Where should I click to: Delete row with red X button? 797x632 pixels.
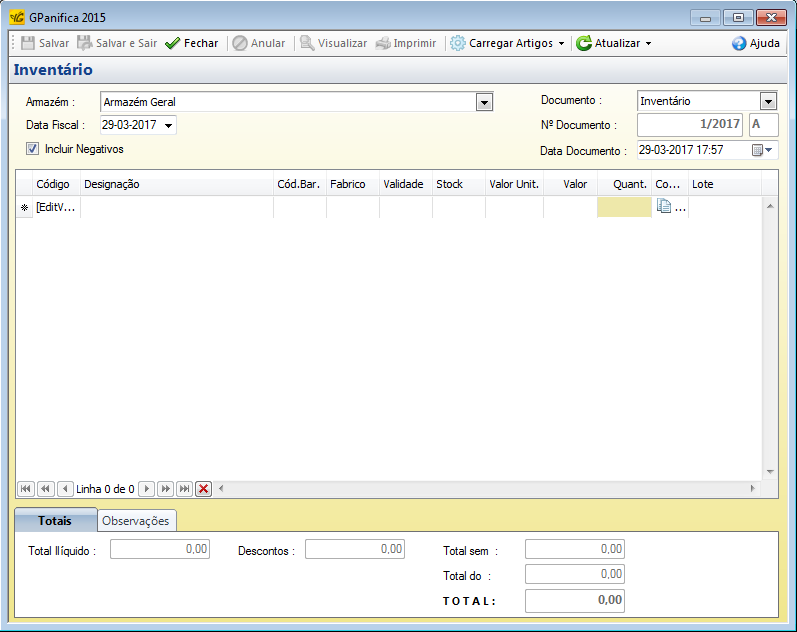click(x=203, y=489)
